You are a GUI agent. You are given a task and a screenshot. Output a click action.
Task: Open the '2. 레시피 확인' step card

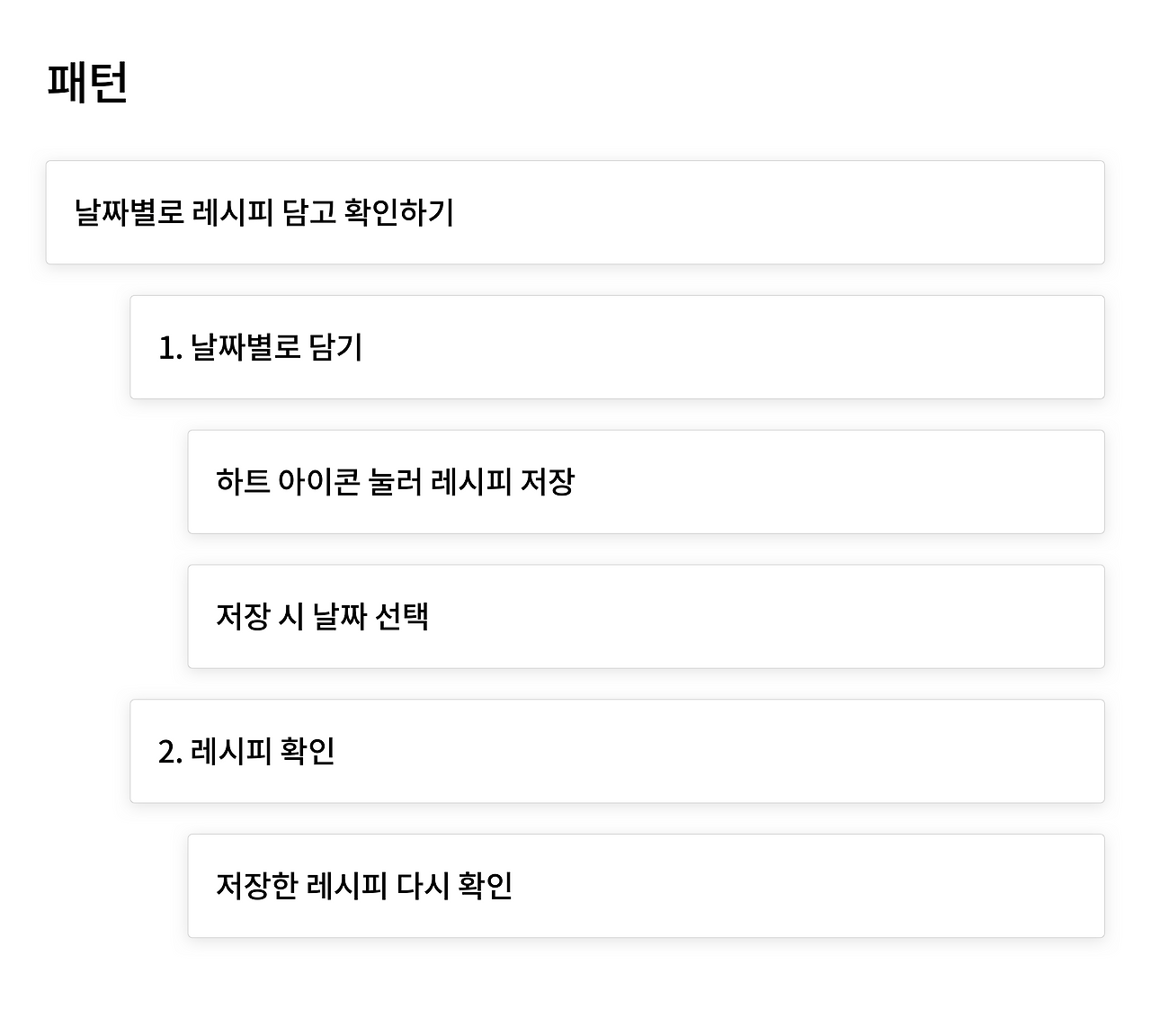pyautogui.click(x=617, y=751)
